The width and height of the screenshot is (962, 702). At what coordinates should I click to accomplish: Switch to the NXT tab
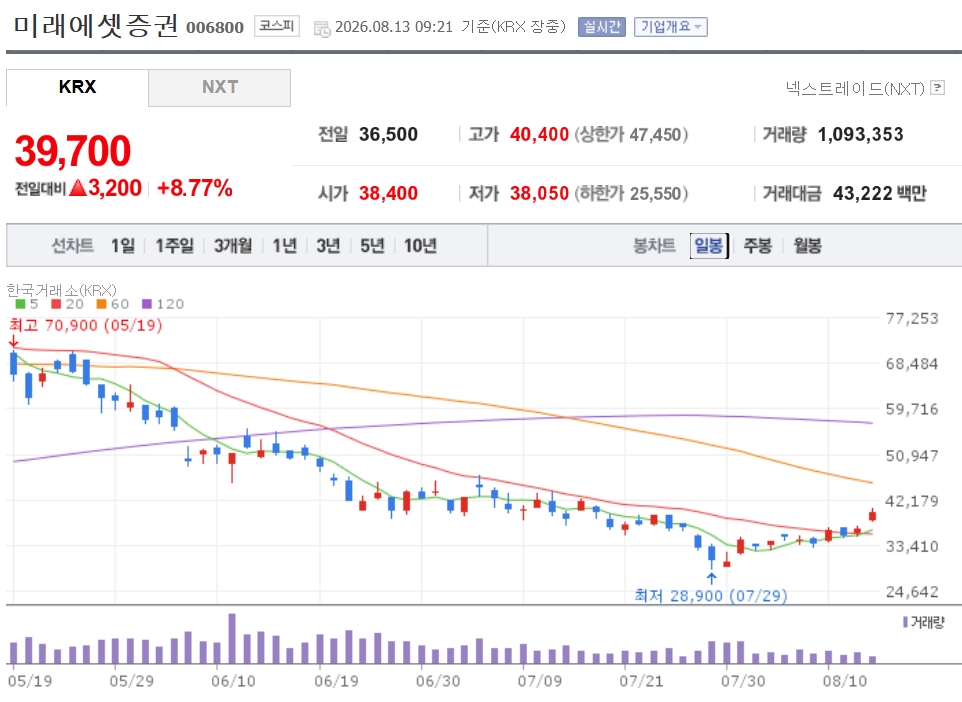220,87
